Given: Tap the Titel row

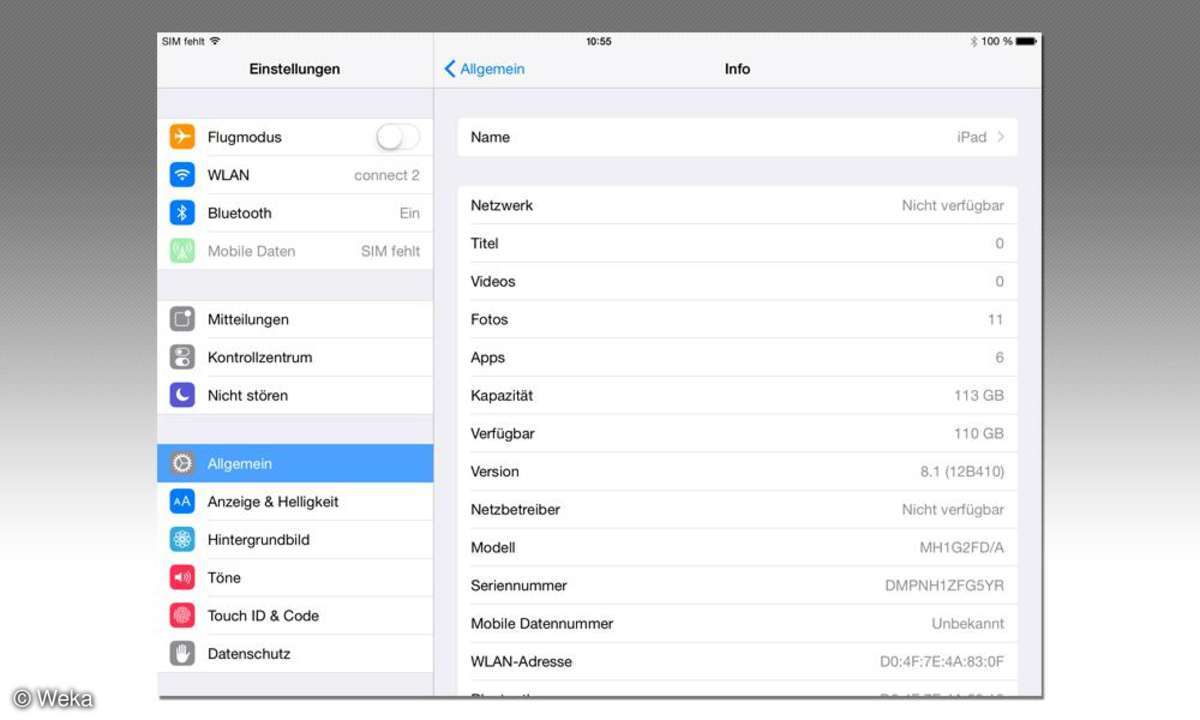Looking at the screenshot, I should pos(737,243).
